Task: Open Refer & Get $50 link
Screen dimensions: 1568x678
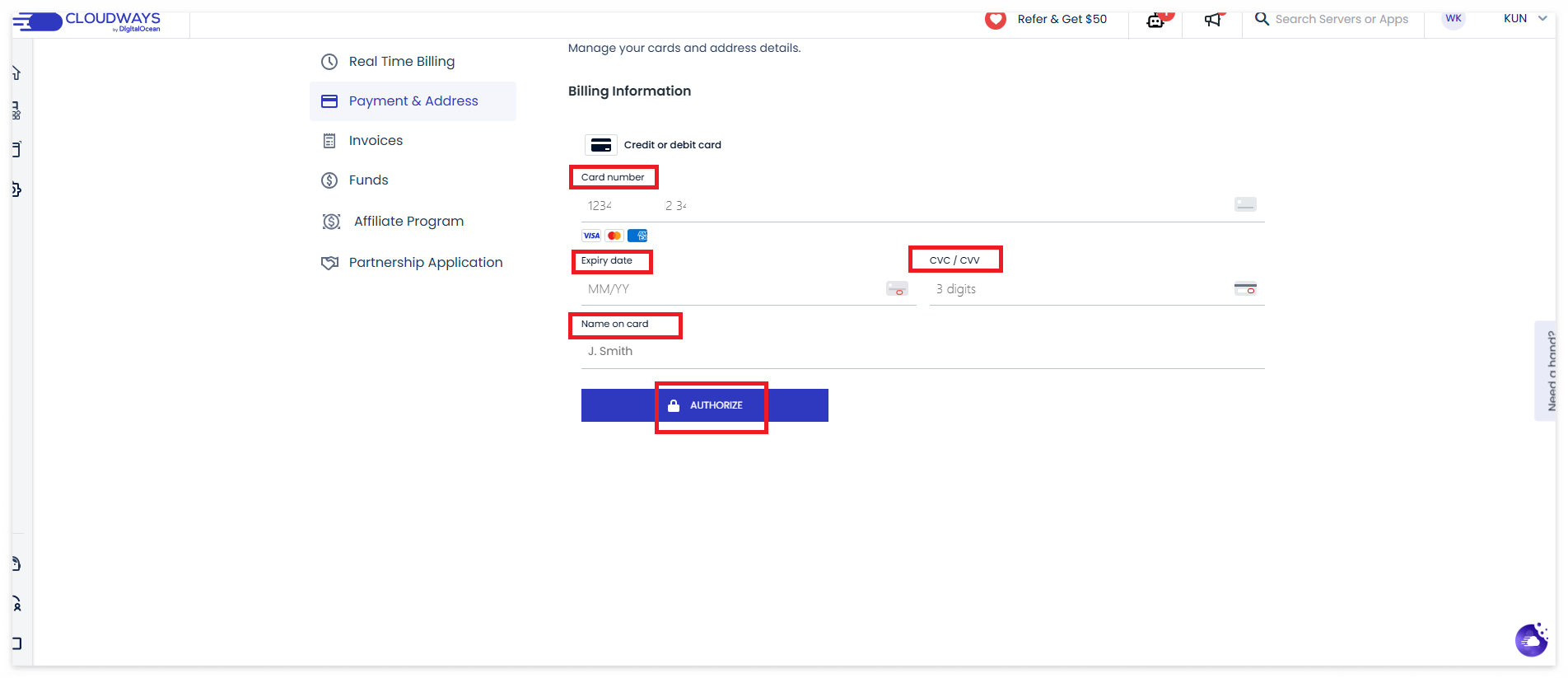Action: coord(1062,19)
